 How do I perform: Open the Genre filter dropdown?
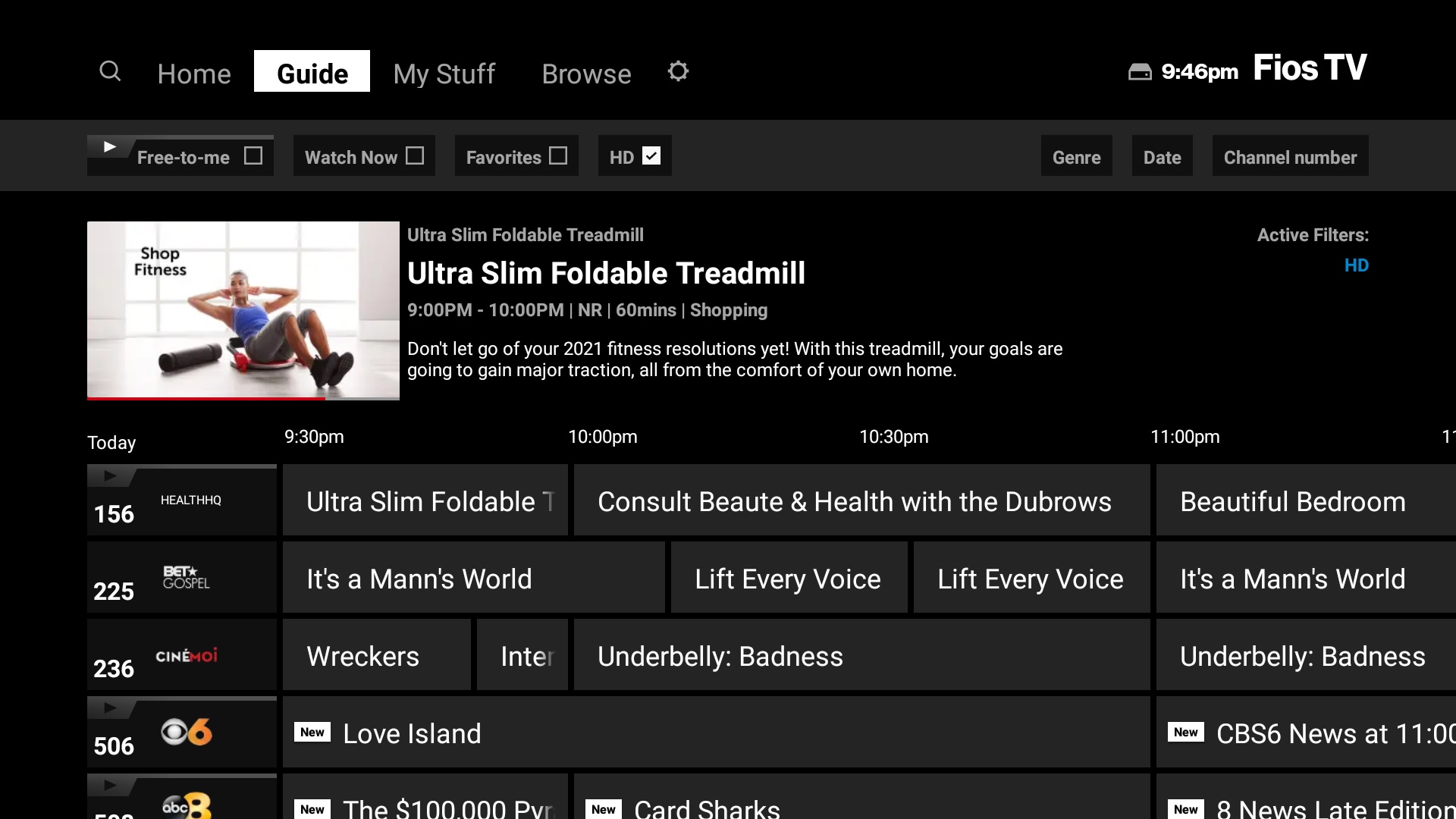pos(1076,156)
